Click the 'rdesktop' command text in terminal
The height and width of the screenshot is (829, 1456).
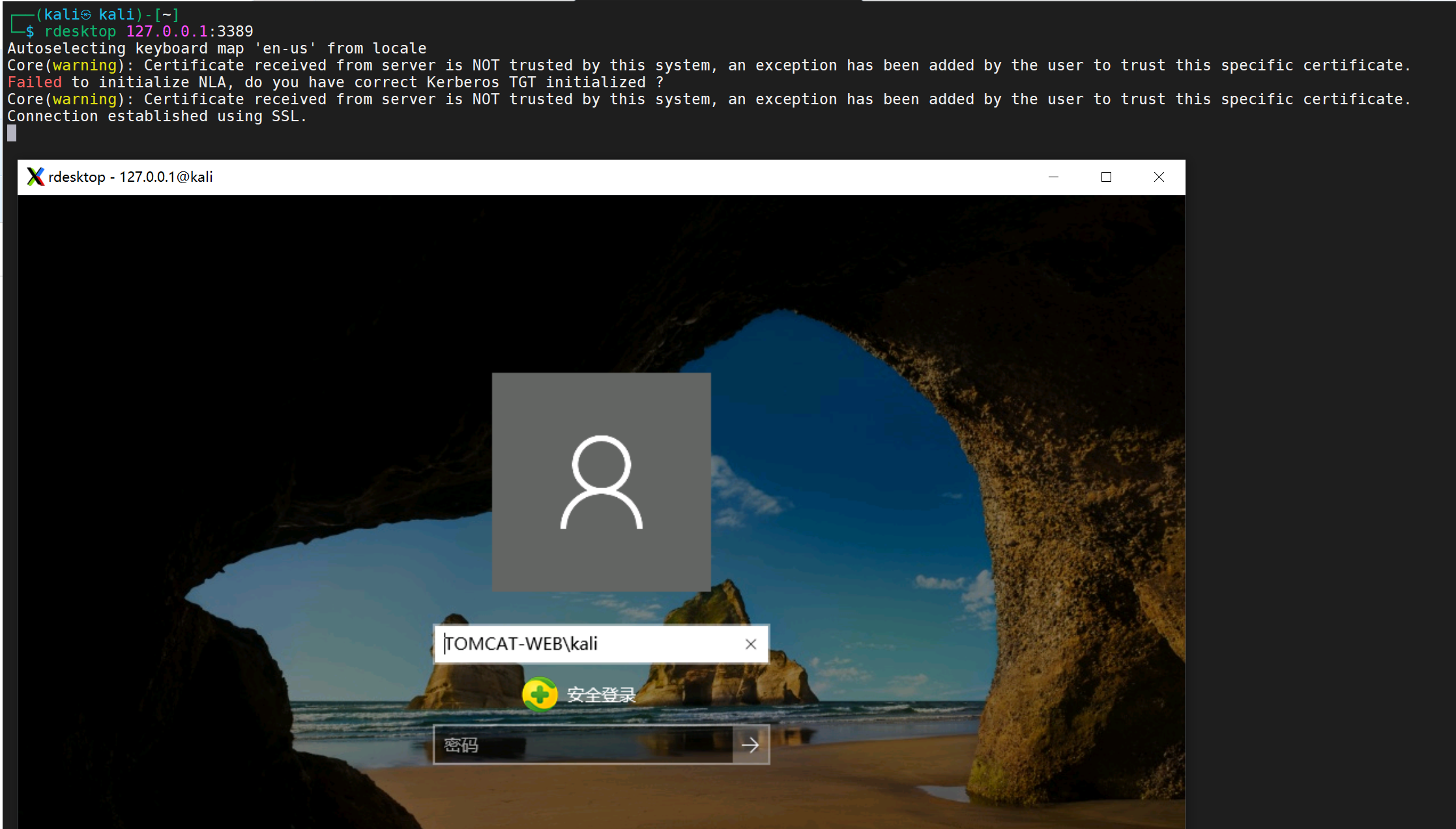click(x=80, y=31)
